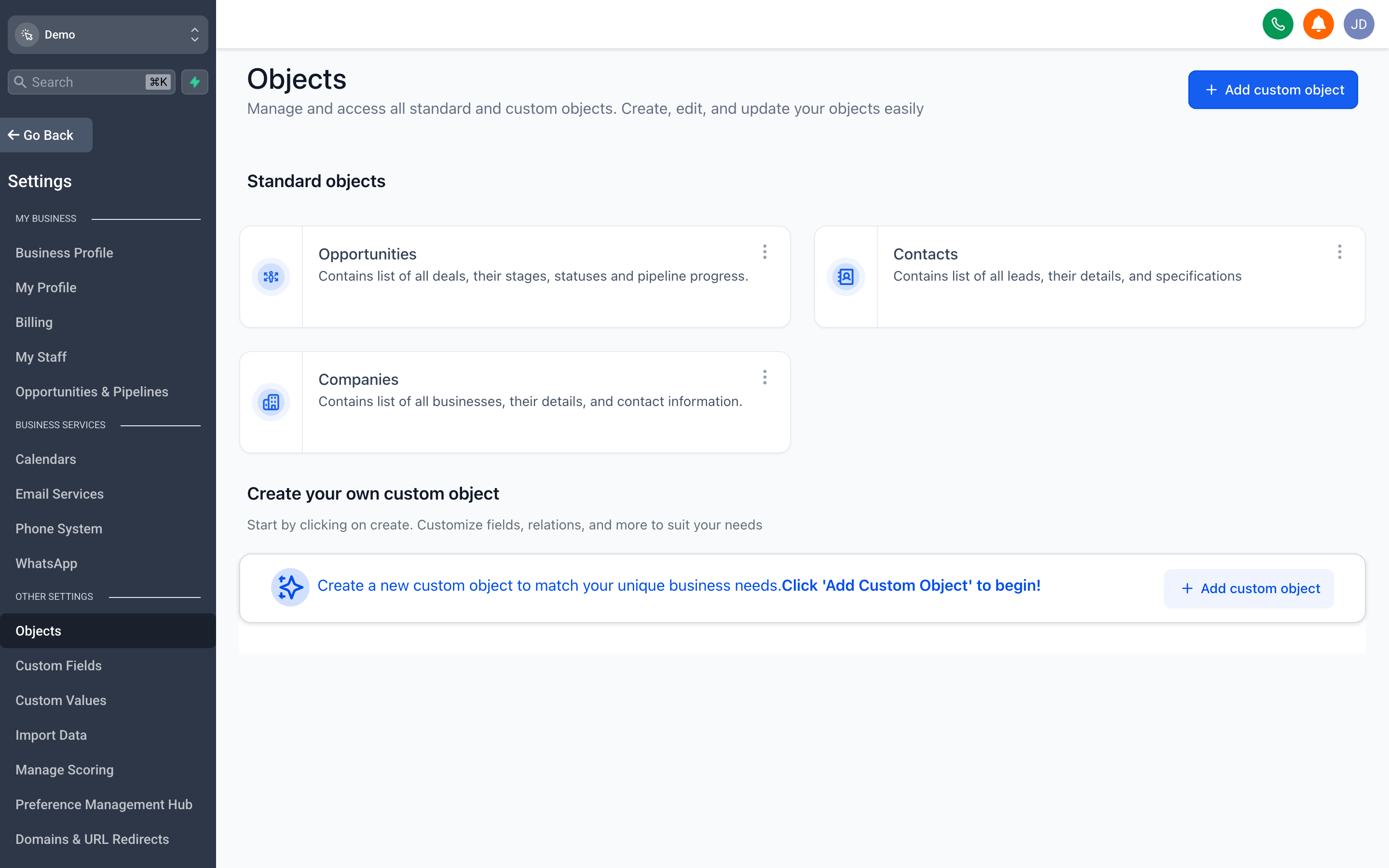Click the Create your own custom object heading
This screenshot has width=1389, height=868.
click(372, 493)
